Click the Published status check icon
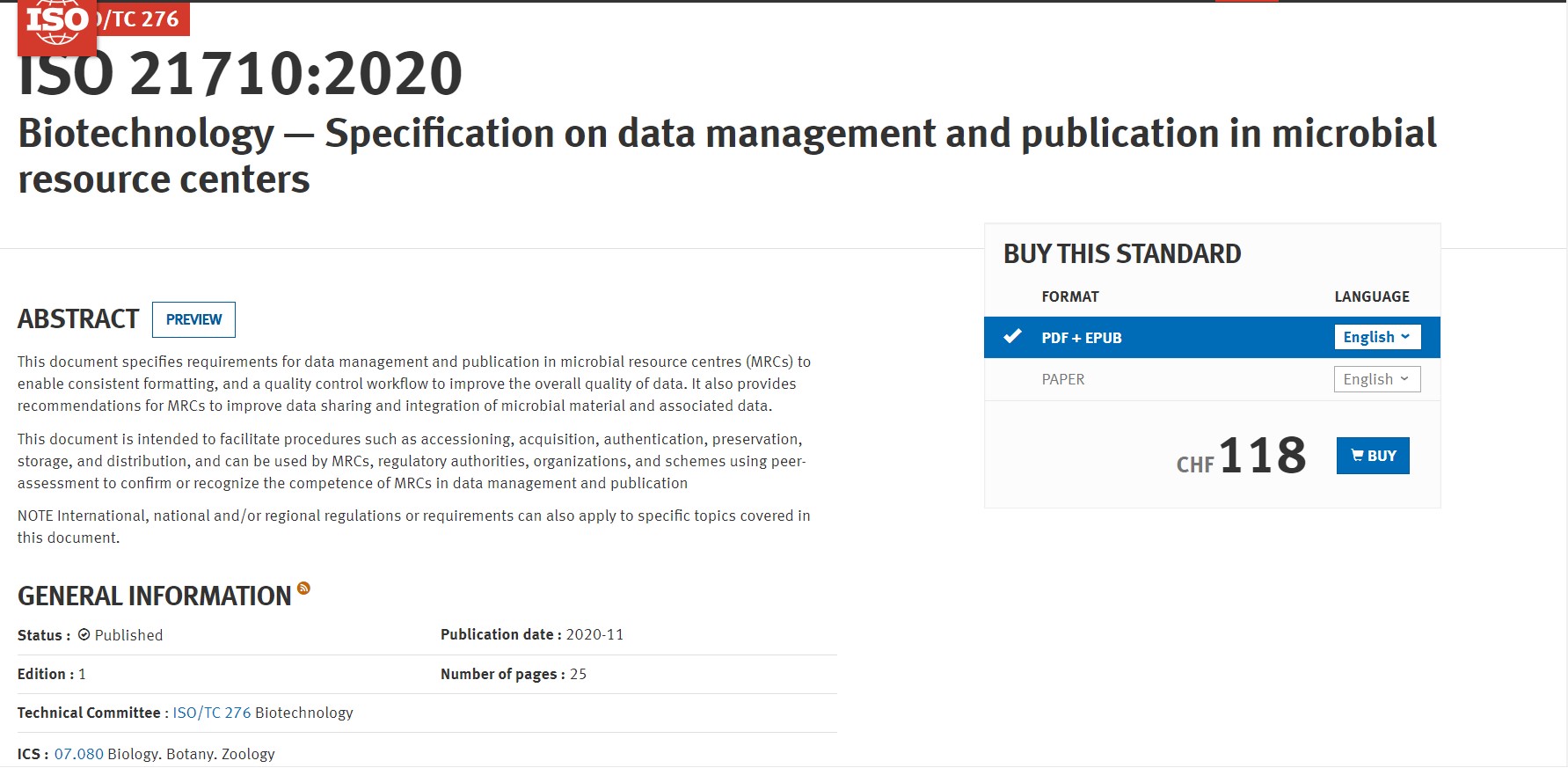The image size is (1568, 768). 84,634
